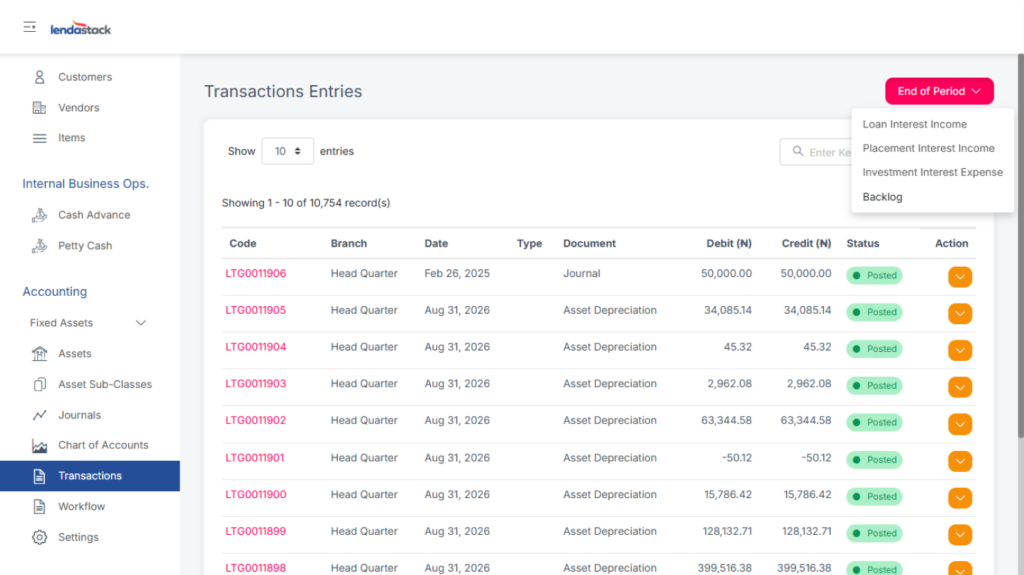Click the Vendors building icon
1024x575 pixels.
(40, 108)
